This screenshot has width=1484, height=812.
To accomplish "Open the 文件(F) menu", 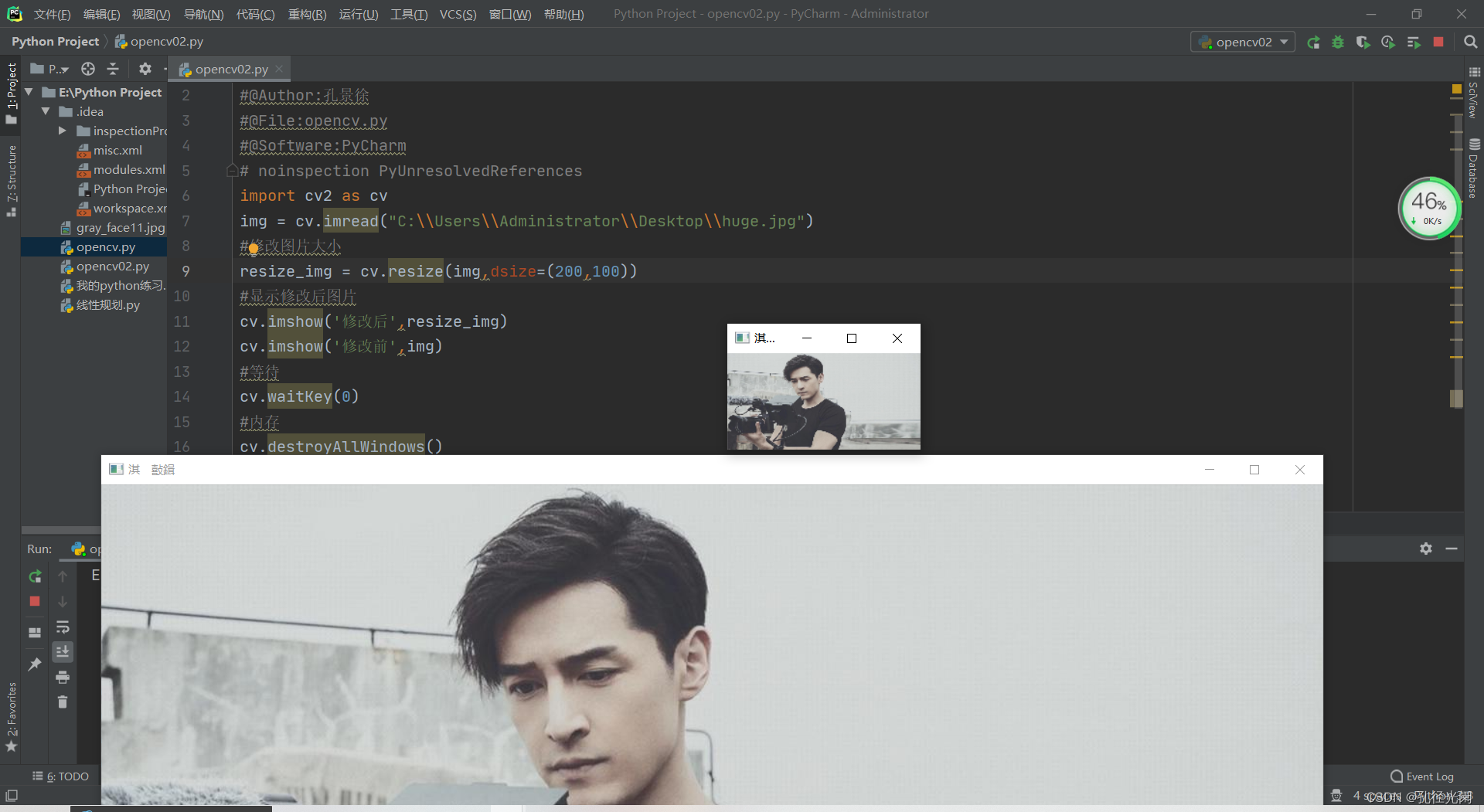I will click(x=52, y=14).
